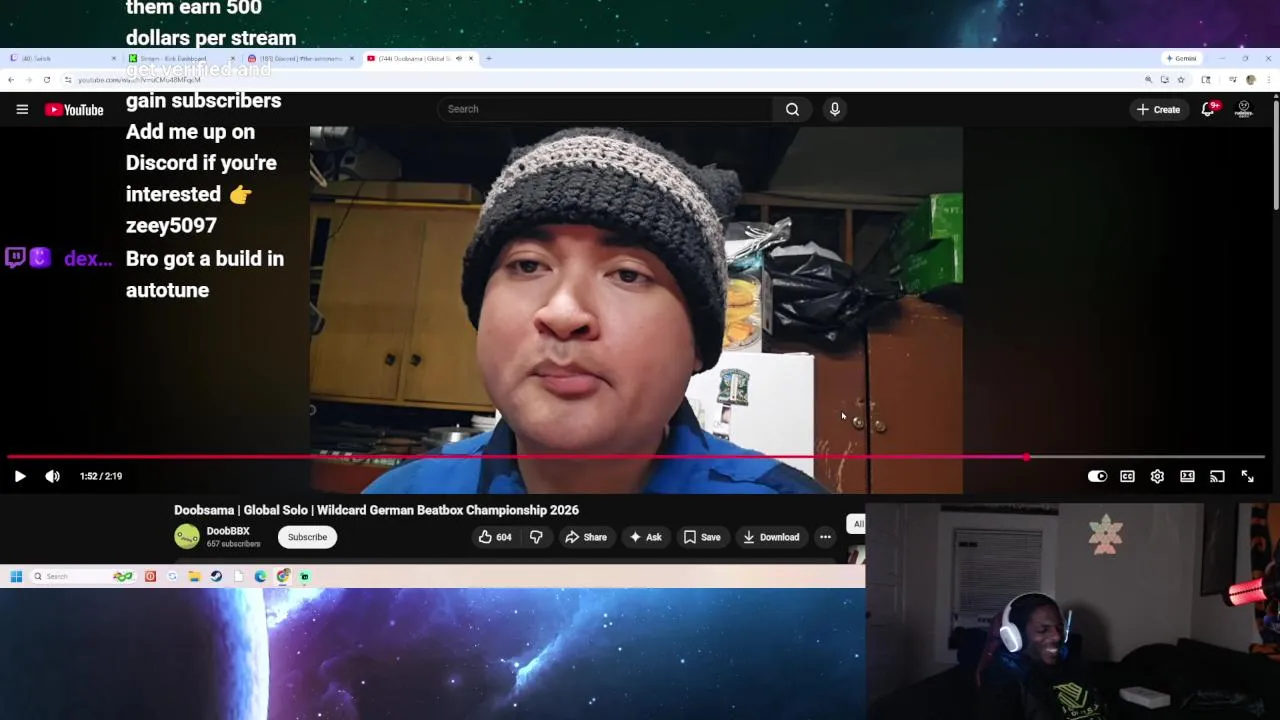This screenshot has width=1280, height=720.
Task: Turn on closed captions
Action: coord(1127,476)
